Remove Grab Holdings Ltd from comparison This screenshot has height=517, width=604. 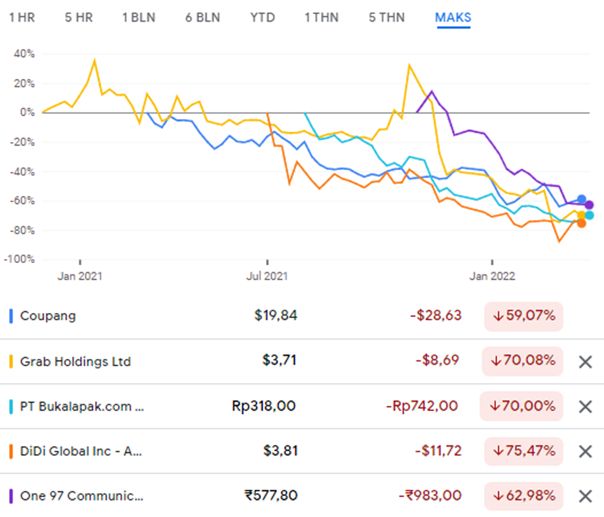click(585, 362)
